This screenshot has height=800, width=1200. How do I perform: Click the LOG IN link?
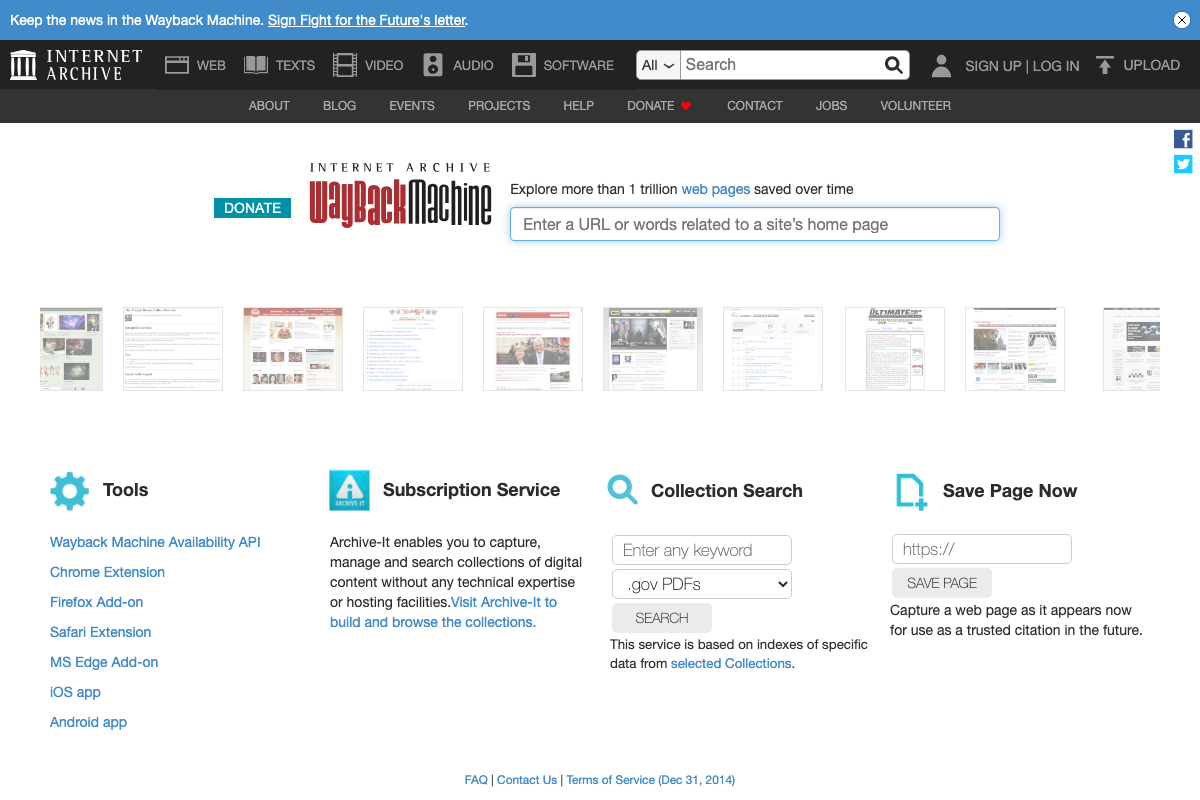(1056, 66)
